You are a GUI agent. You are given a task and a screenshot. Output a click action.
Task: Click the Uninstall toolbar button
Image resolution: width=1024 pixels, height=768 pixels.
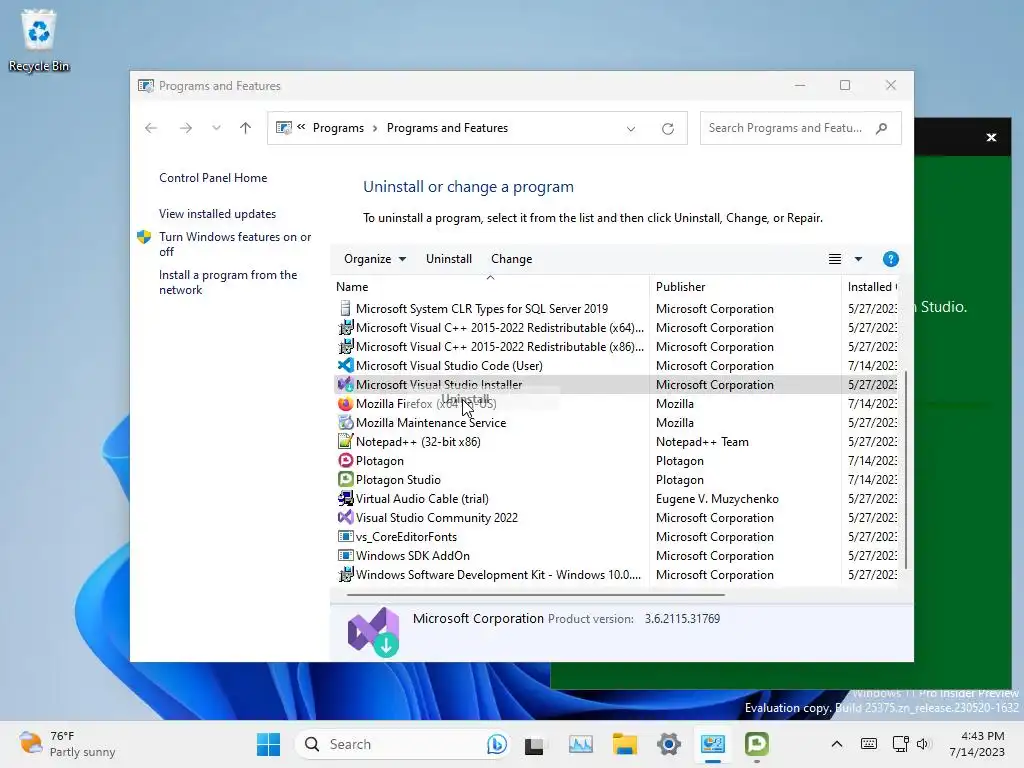pyautogui.click(x=449, y=259)
